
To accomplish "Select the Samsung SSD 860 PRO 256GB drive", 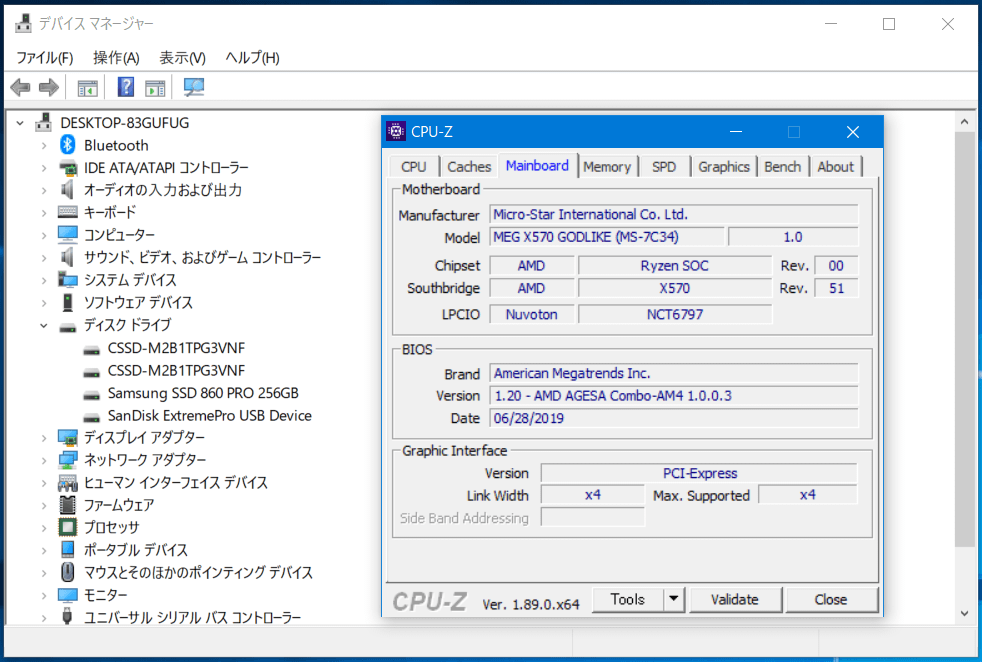I will tap(203, 393).
